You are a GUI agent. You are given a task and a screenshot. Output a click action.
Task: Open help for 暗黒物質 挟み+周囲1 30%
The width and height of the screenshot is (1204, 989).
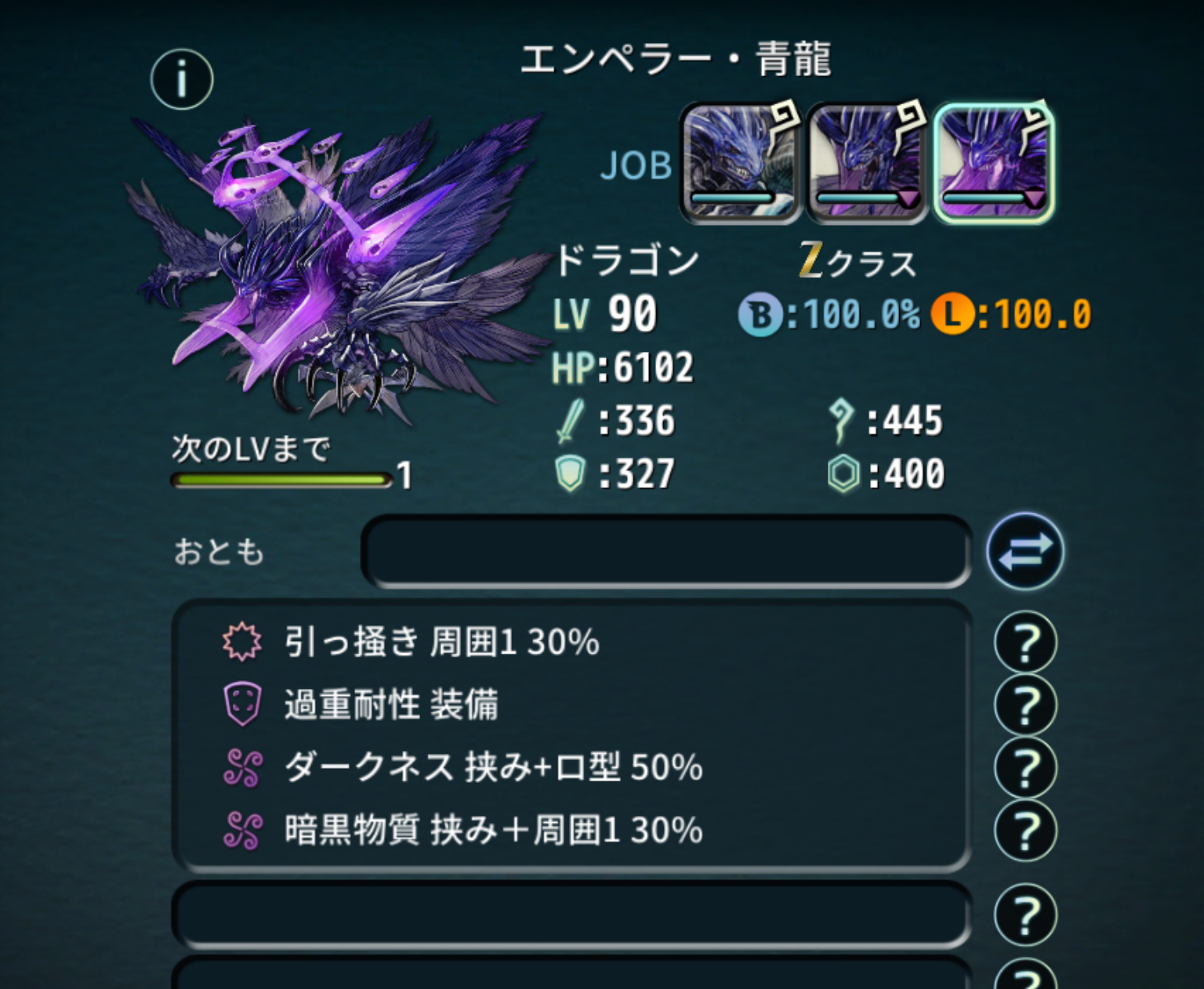pyautogui.click(x=1025, y=831)
